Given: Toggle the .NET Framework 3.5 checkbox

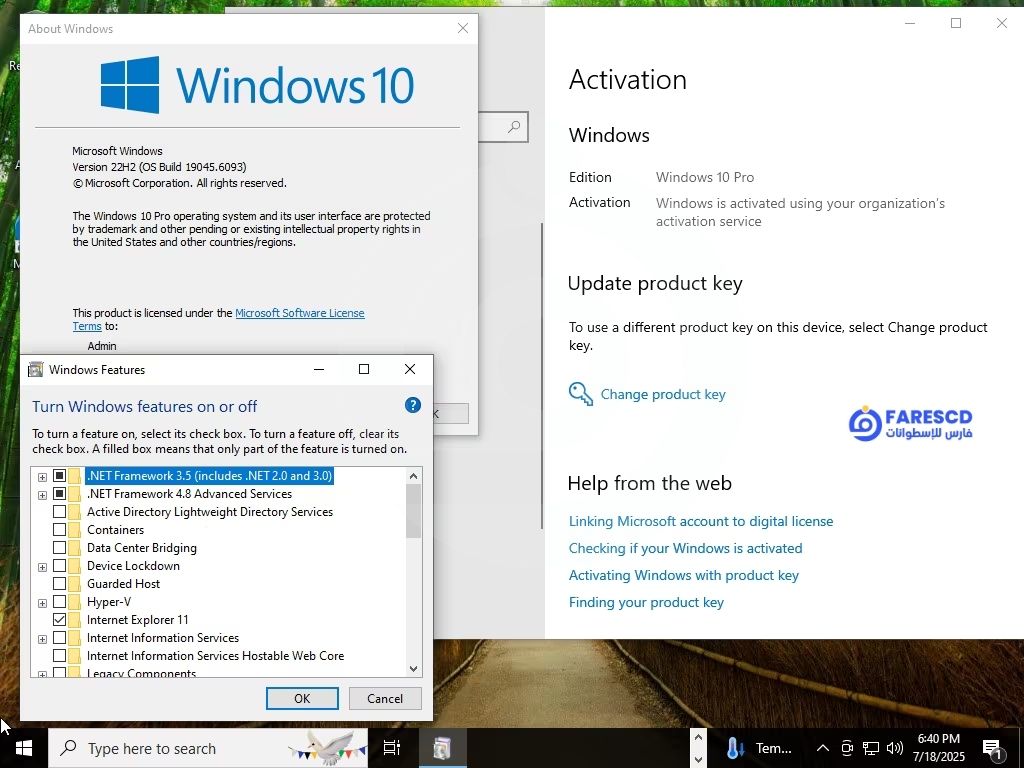Looking at the screenshot, I should (59, 475).
